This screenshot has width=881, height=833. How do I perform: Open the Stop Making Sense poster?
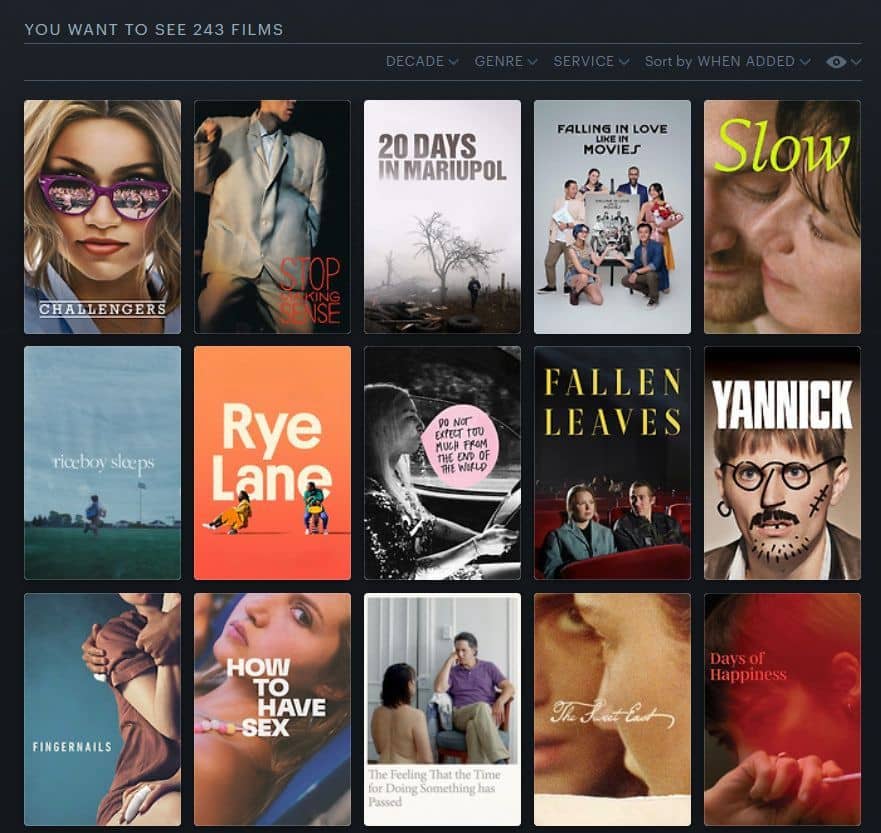tap(273, 217)
